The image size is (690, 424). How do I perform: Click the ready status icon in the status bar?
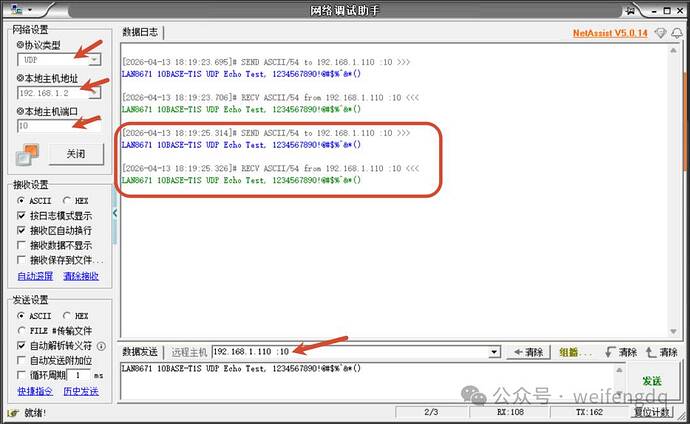13,413
